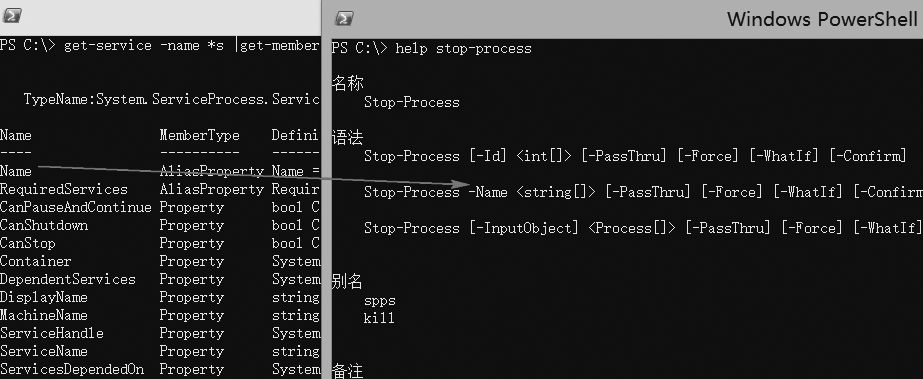Click the 别名 section heading
The width and height of the screenshot is (923, 379).
(x=347, y=282)
